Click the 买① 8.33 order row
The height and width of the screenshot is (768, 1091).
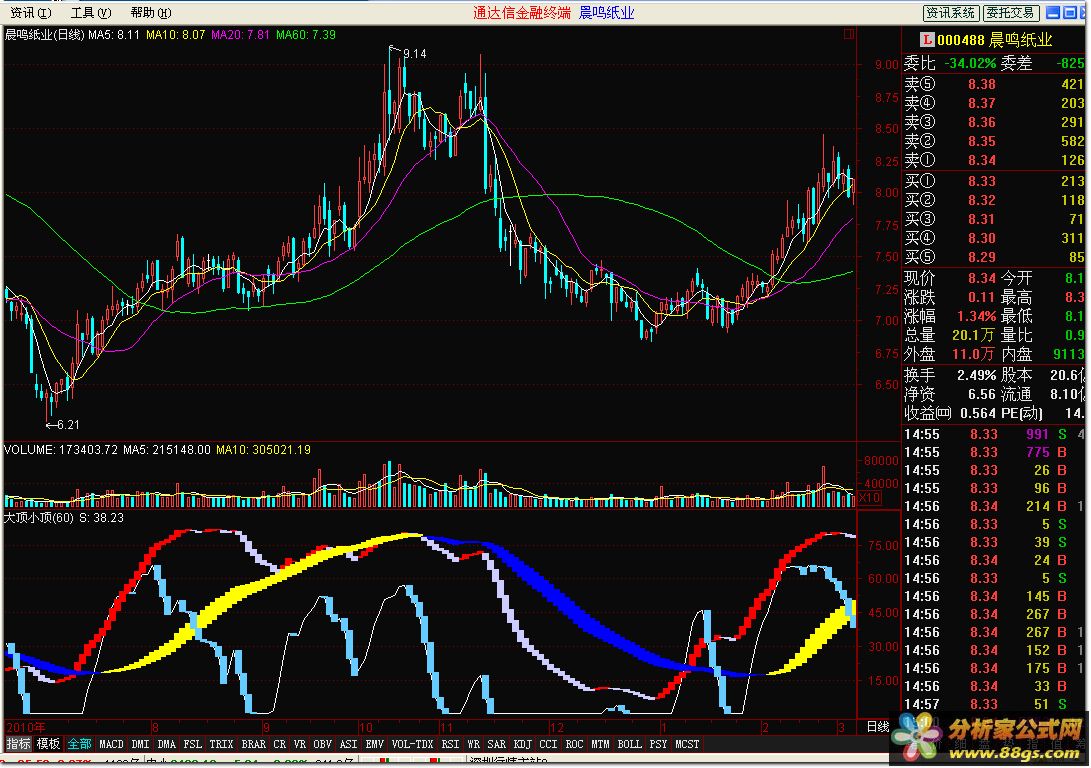coord(994,181)
